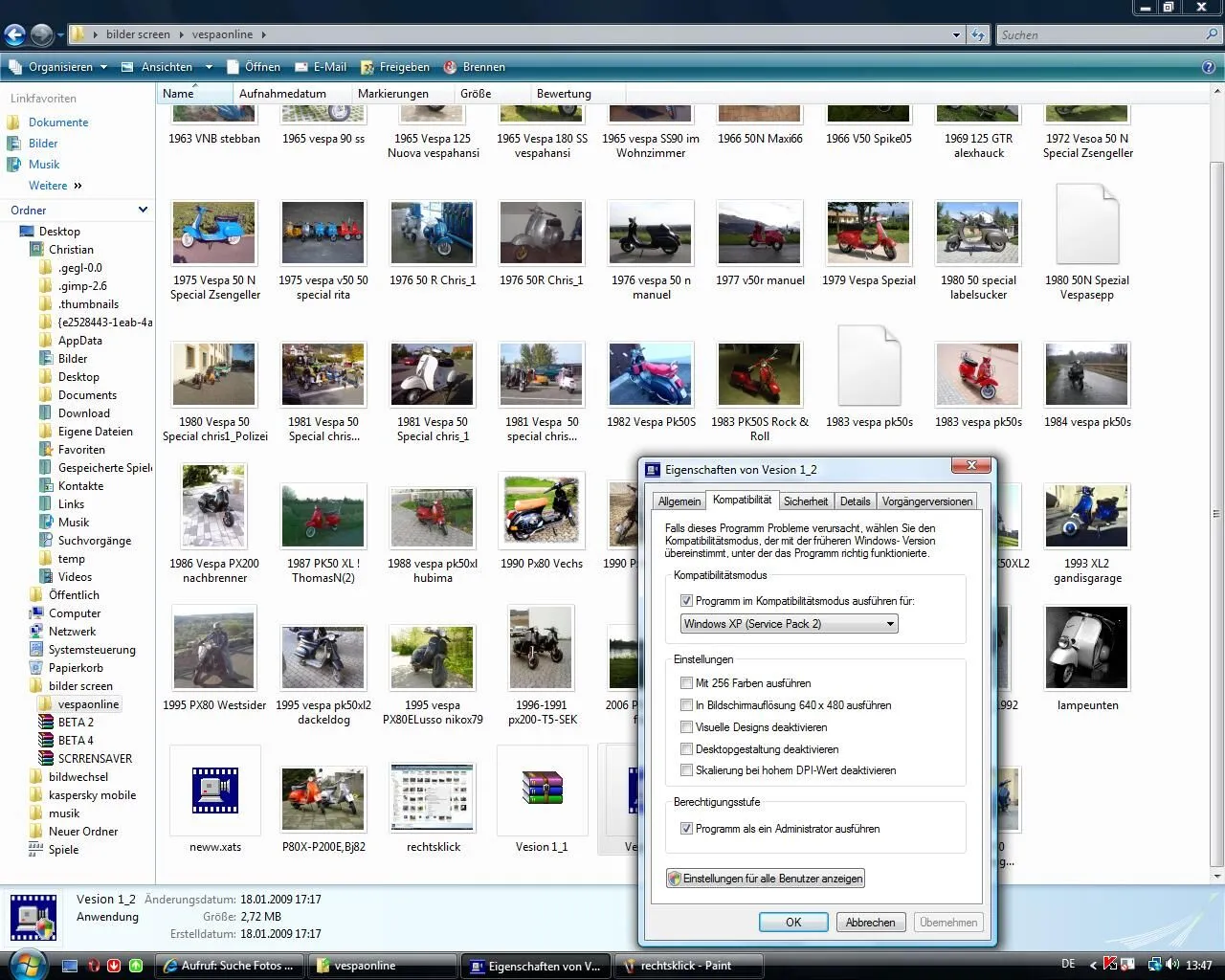Toggle Programm als ein Administrator ausführen

click(686, 829)
